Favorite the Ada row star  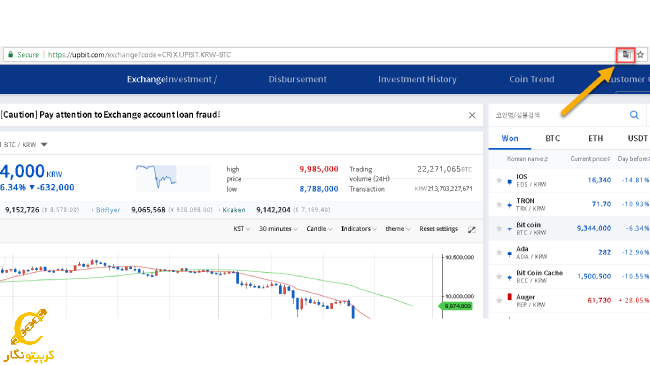tap(499, 253)
